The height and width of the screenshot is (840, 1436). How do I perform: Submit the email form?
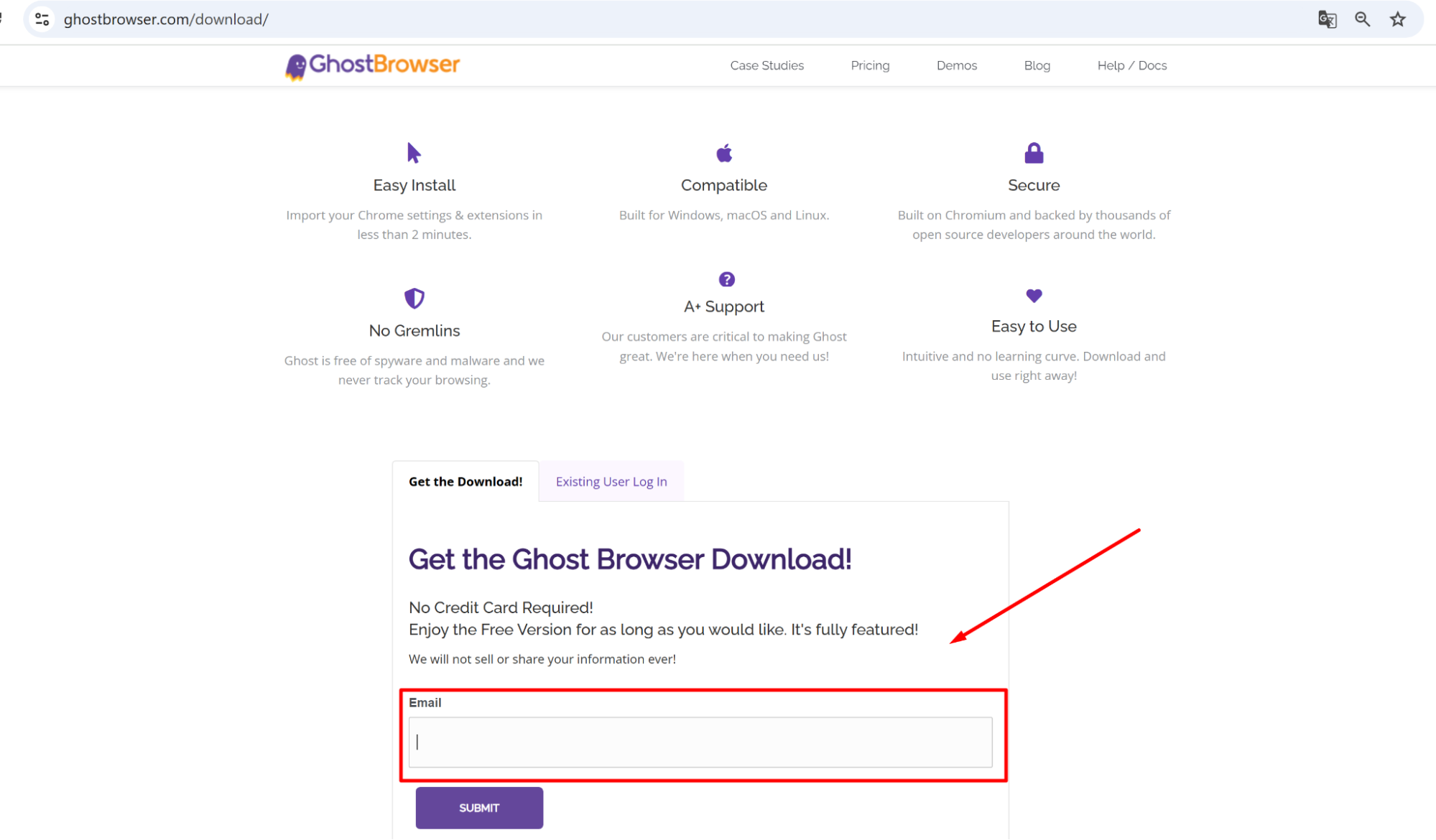479,808
